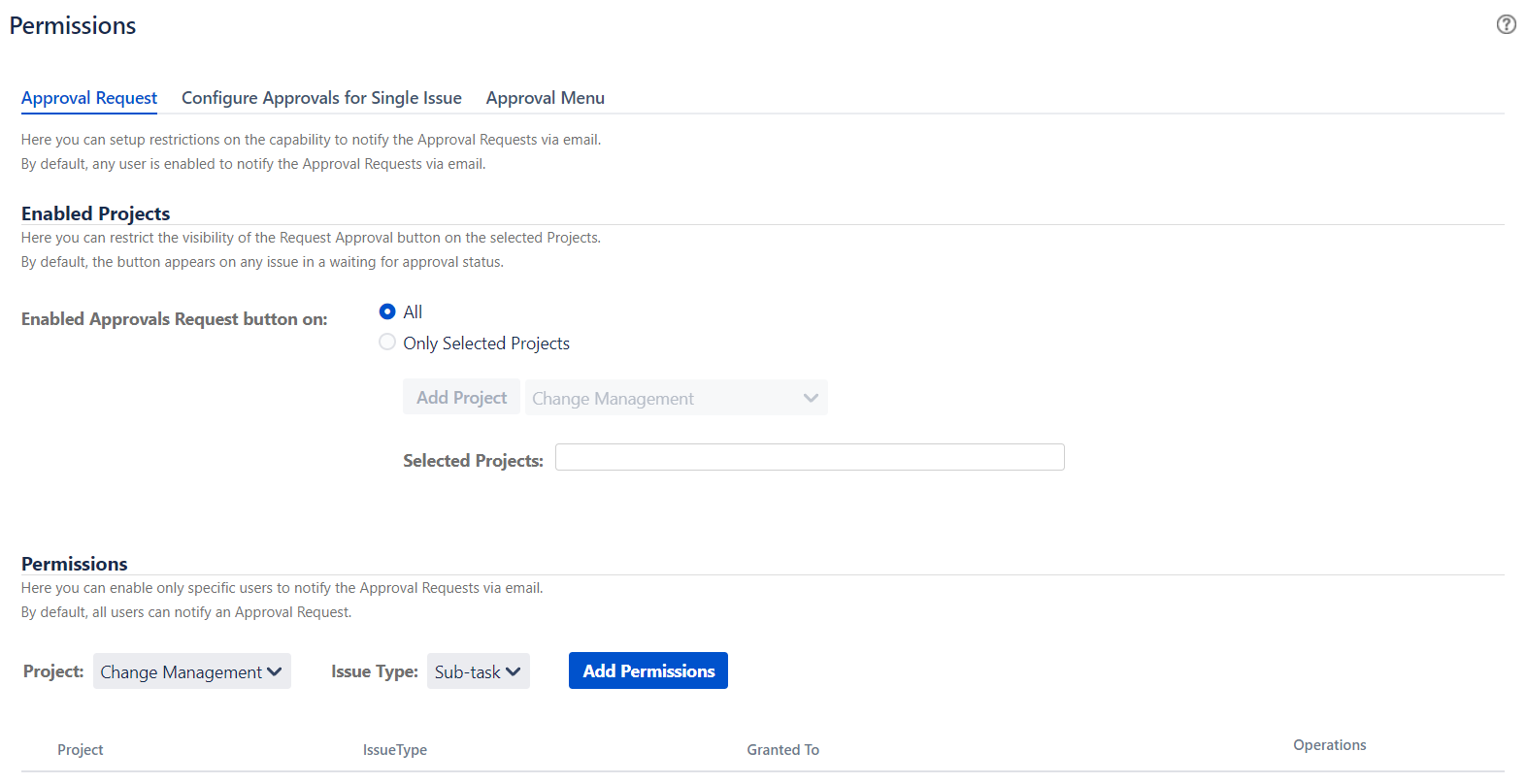
Task: Click the Issue Type label text
Action: pyautogui.click(x=374, y=671)
